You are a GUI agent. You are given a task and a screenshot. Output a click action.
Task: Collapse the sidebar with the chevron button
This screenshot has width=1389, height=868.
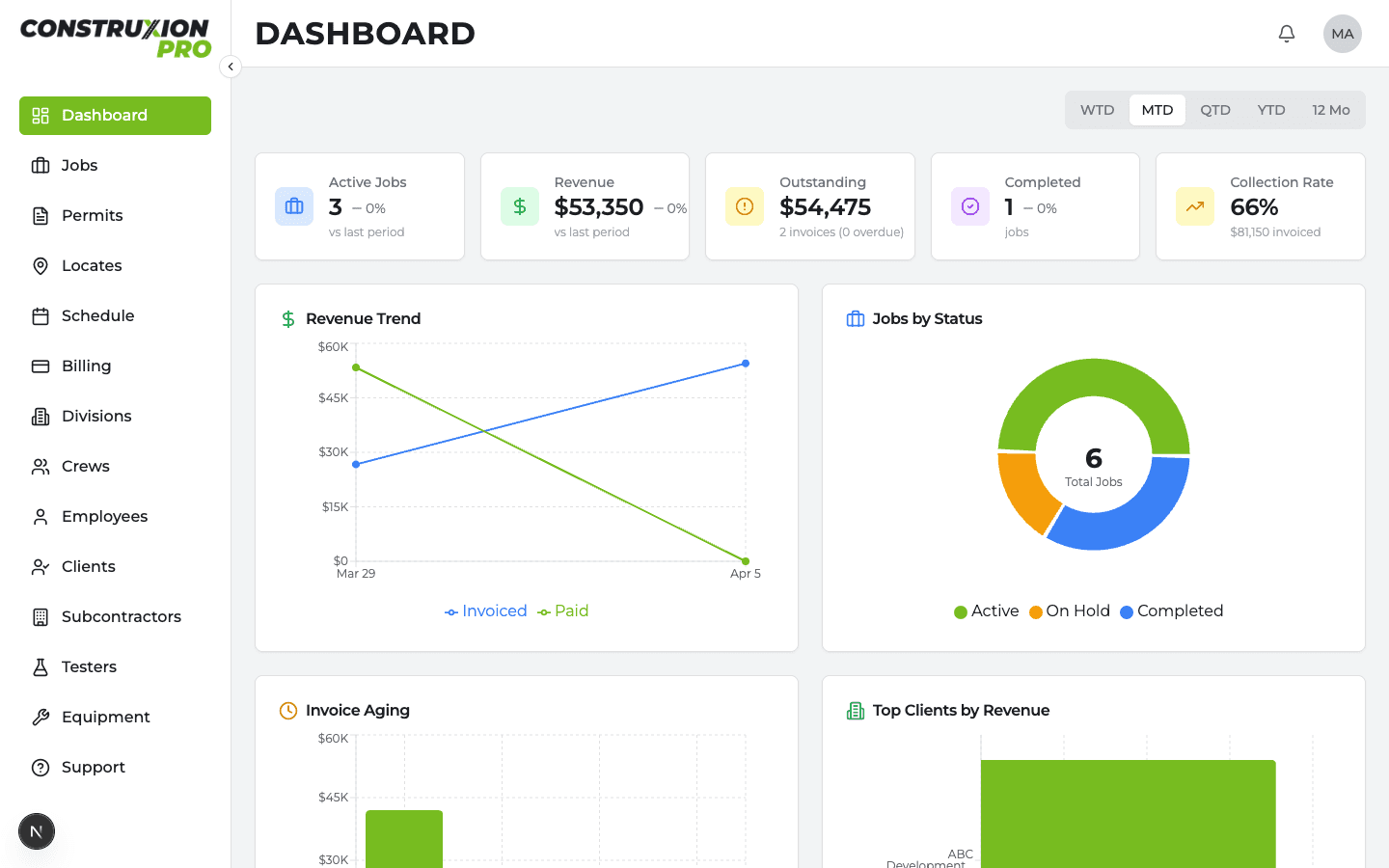231,67
